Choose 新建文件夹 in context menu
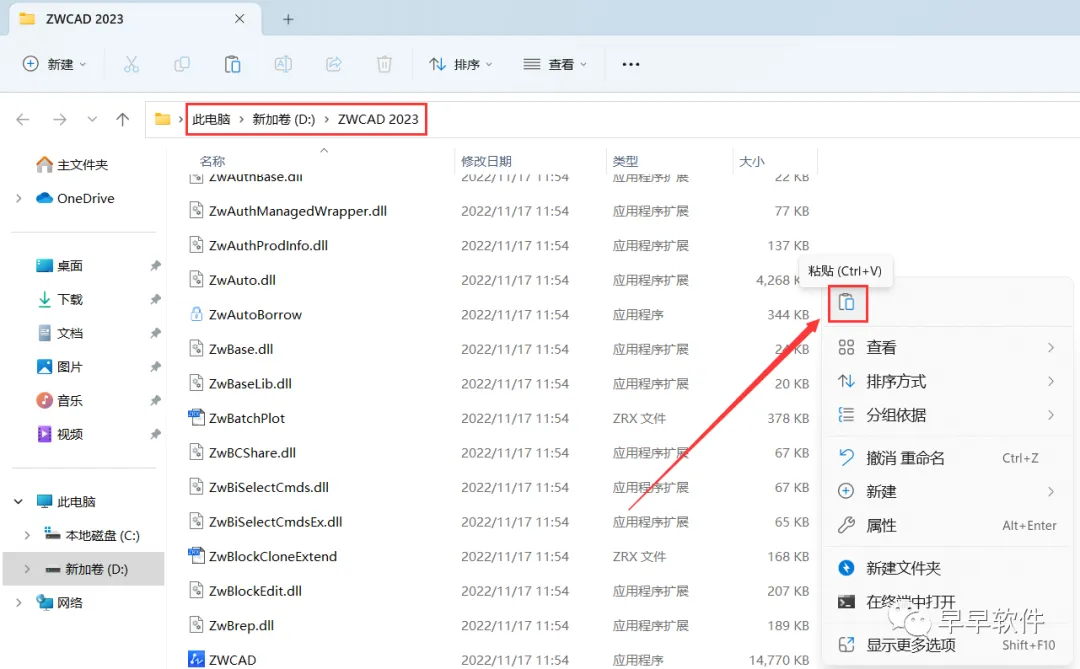The image size is (1080, 669). pos(948,568)
